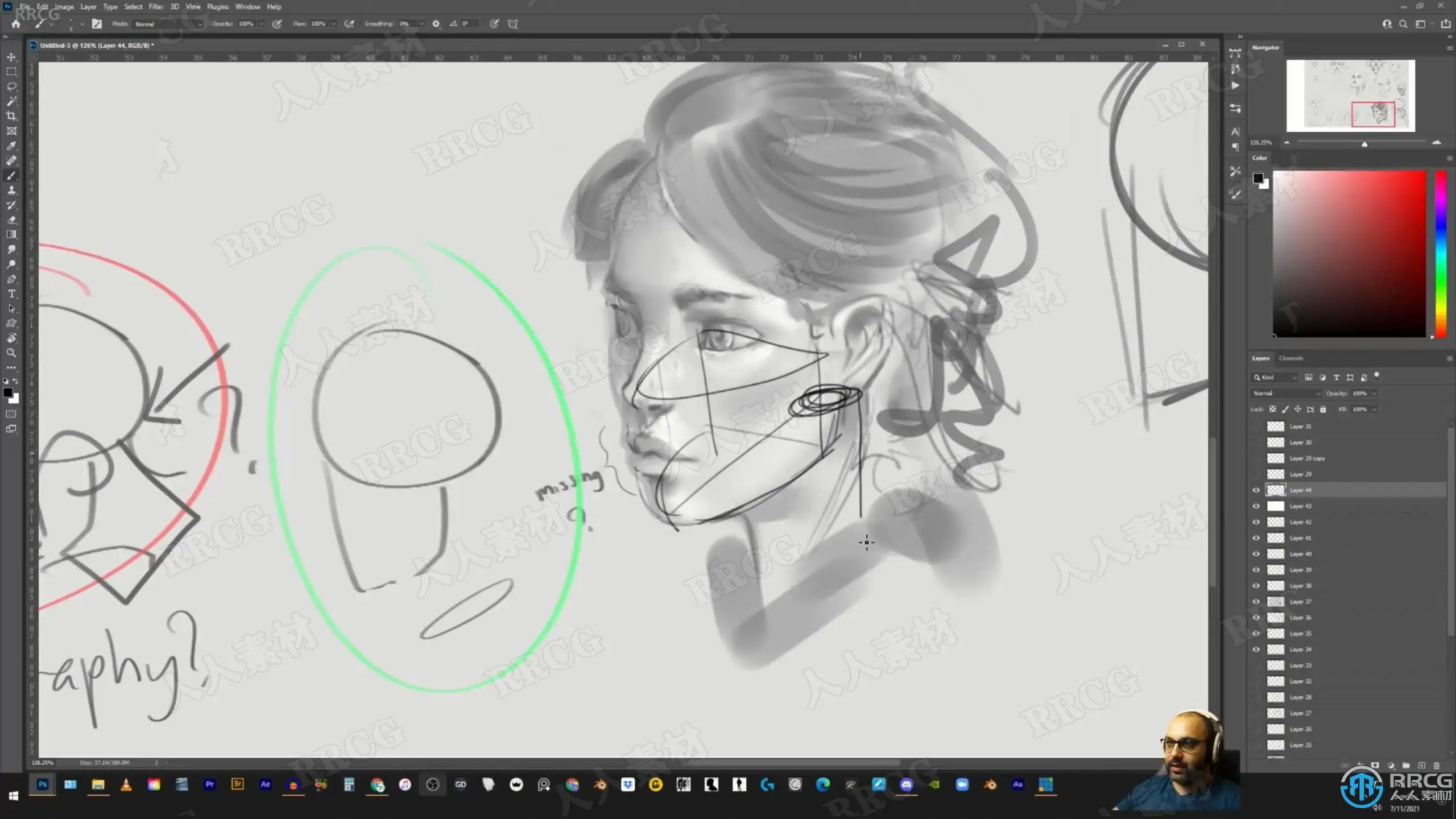This screenshot has height=819, width=1456.
Task: Click the lock all layer icon
Action: pos(1323,409)
